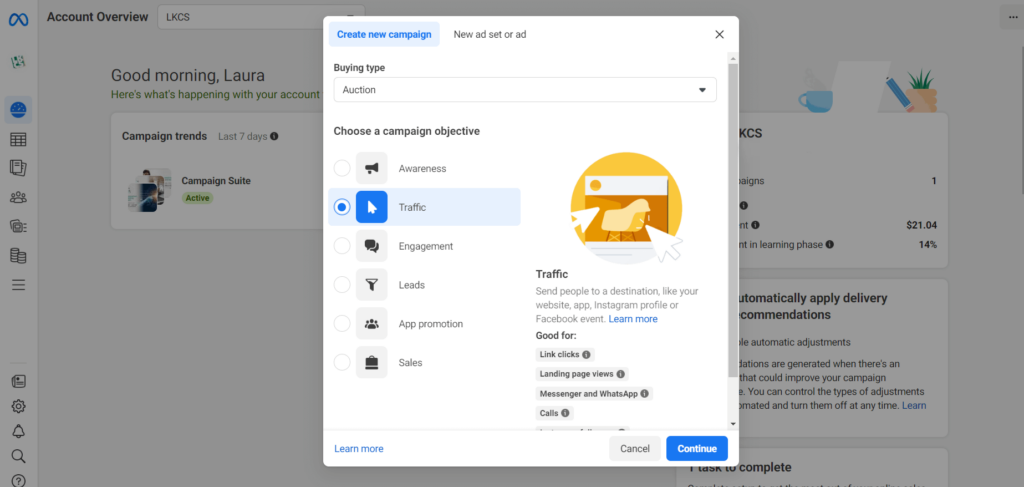1024x487 pixels.
Task: Select the Create new campaign tab
Action: pyautogui.click(x=384, y=34)
